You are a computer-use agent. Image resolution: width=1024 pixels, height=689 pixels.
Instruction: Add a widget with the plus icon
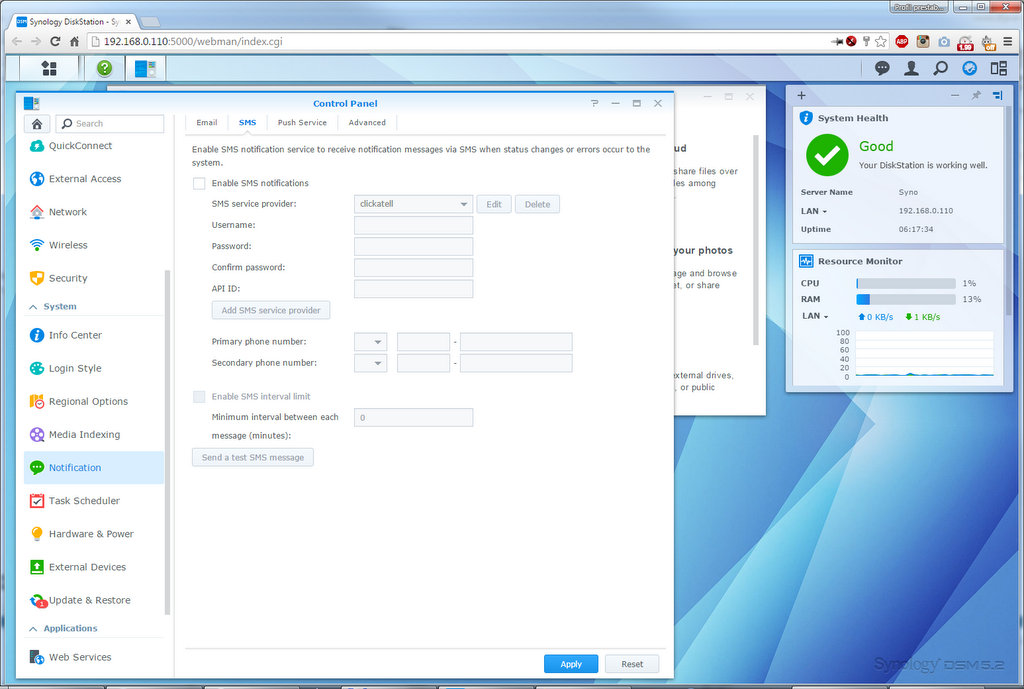pos(801,95)
